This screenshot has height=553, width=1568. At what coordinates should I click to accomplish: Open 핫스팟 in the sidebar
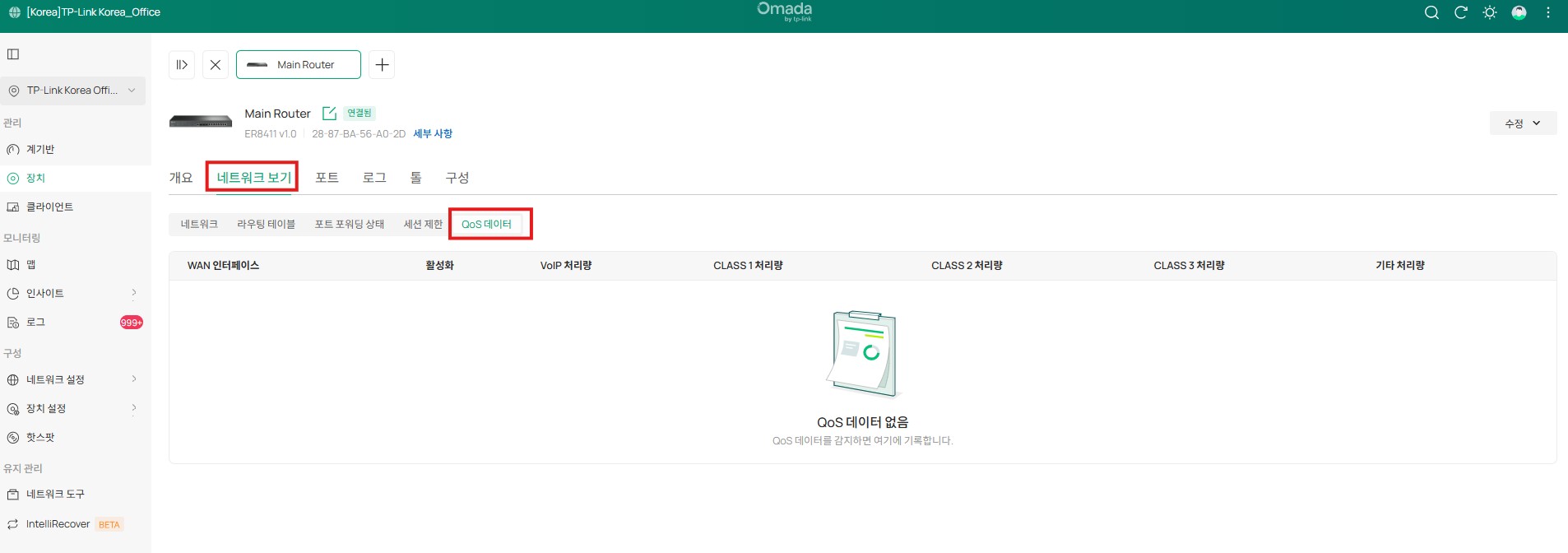click(x=40, y=438)
